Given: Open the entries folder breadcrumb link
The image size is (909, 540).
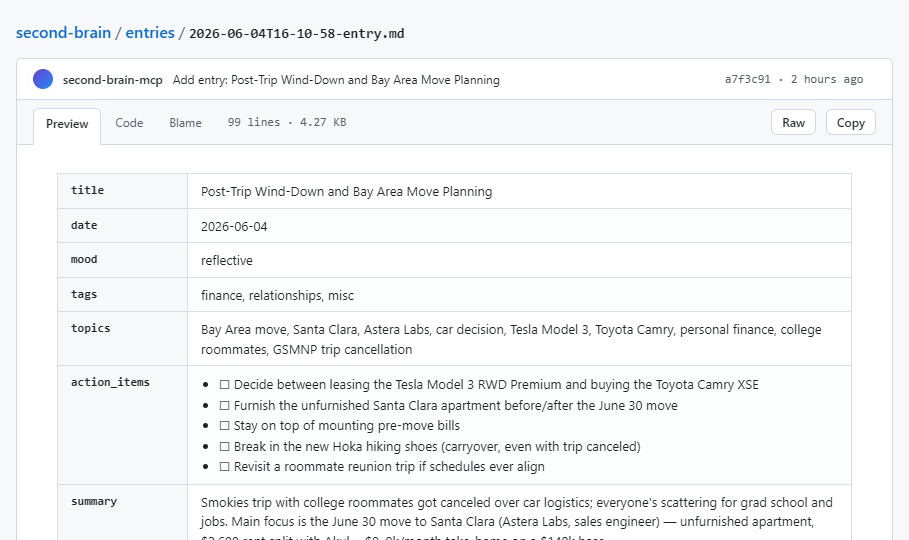Looking at the screenshot, I should (x=150, y=33).
